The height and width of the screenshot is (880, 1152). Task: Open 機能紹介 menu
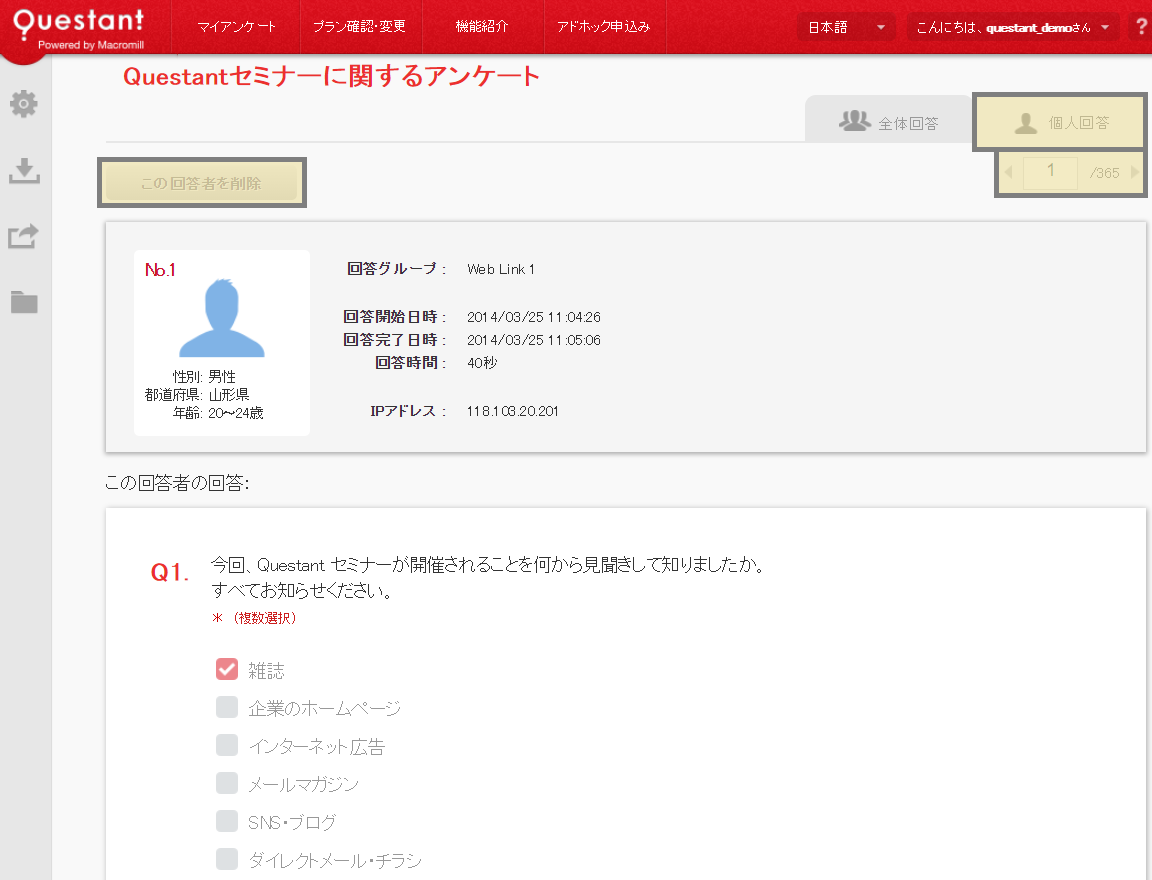[x=481, y=26]
